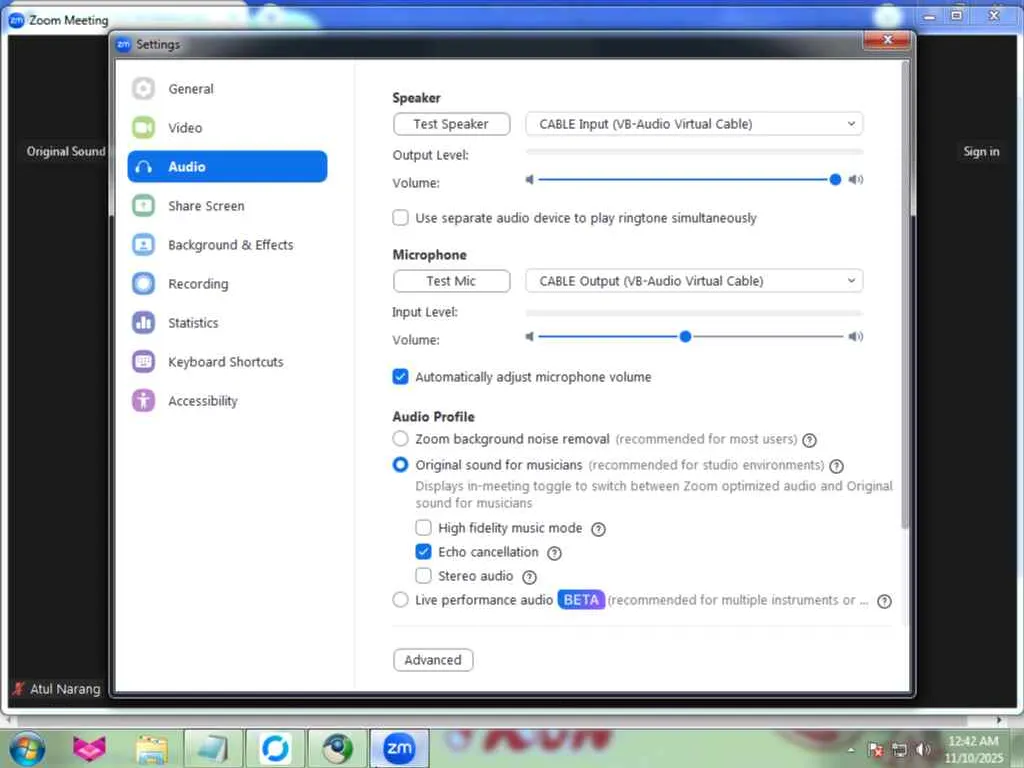Open General settings tab
The height and width of the screenshot is (768, 1024).
pos(227,89)
